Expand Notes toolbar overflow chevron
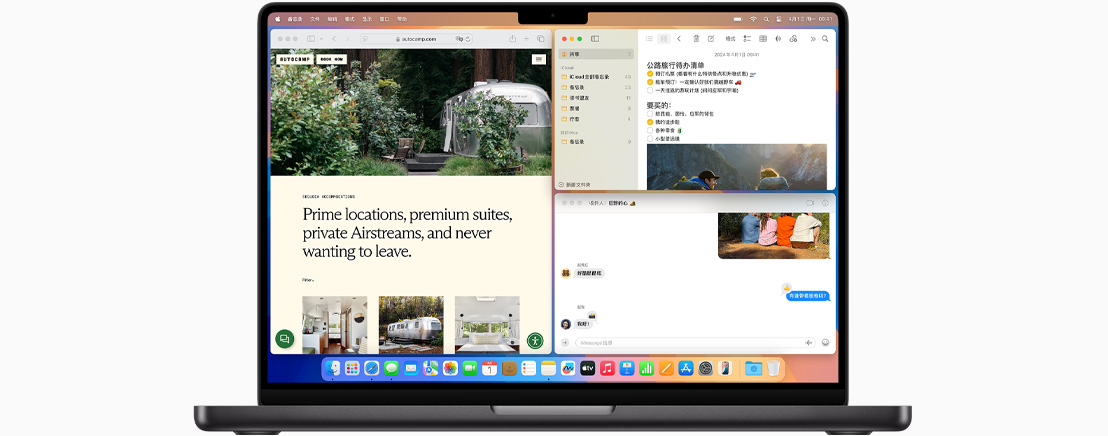Screen dimensions: 1108x436 pyautogui.click(x=812, y=39)
